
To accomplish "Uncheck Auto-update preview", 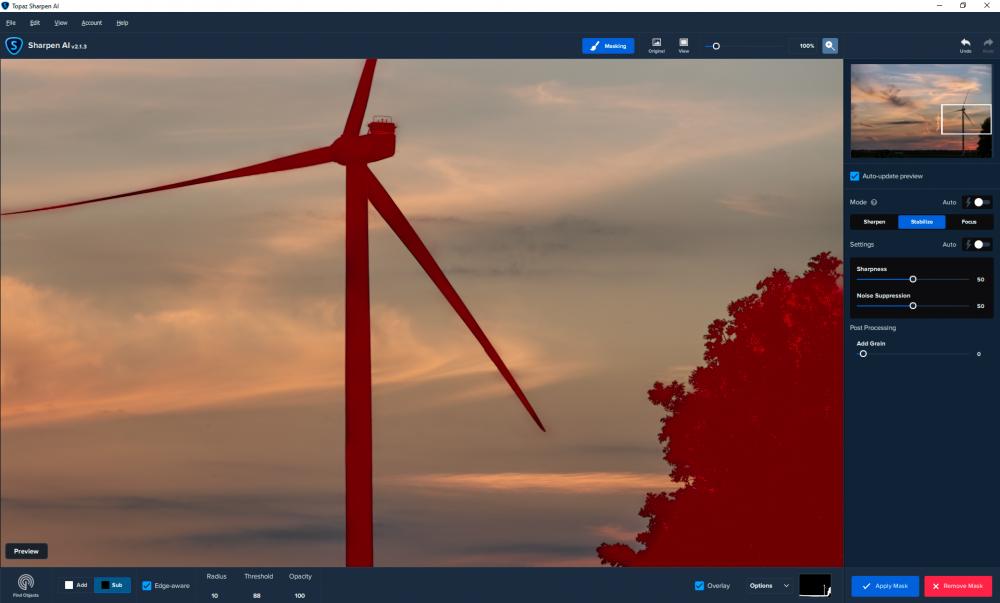I will point(855,176).
